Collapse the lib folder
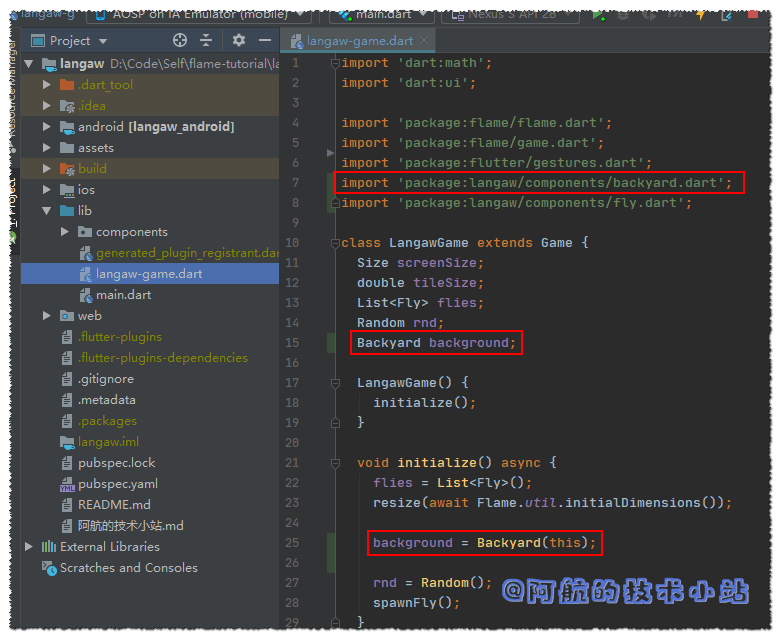Image resolution: width=781 pixels, height=639 pixels. click(47, 211)
